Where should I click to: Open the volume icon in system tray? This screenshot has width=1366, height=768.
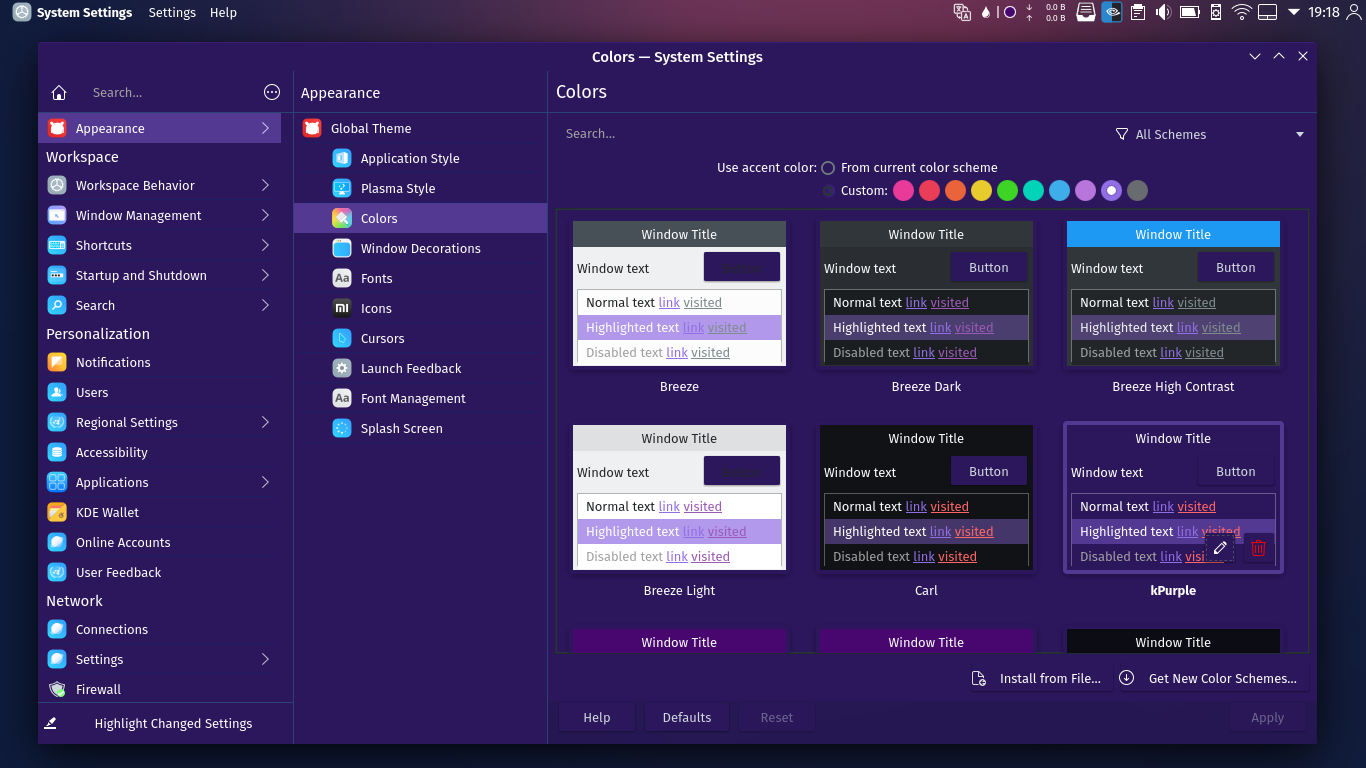(1163, 12)
